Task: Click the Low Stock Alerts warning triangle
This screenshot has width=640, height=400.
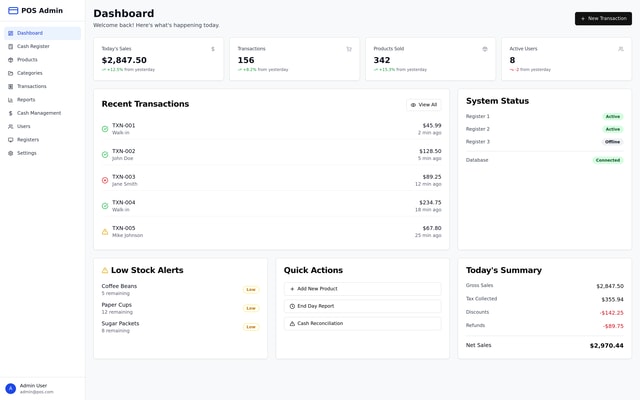Action: (x=105, y=270)
